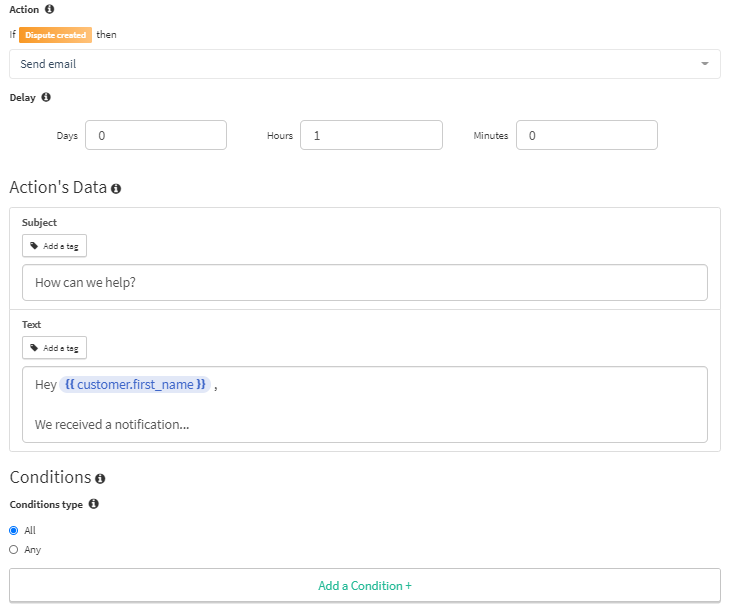Screen dimensions: 731x614
Task: Click the Dispute created trigger badge
Action: 55,35
